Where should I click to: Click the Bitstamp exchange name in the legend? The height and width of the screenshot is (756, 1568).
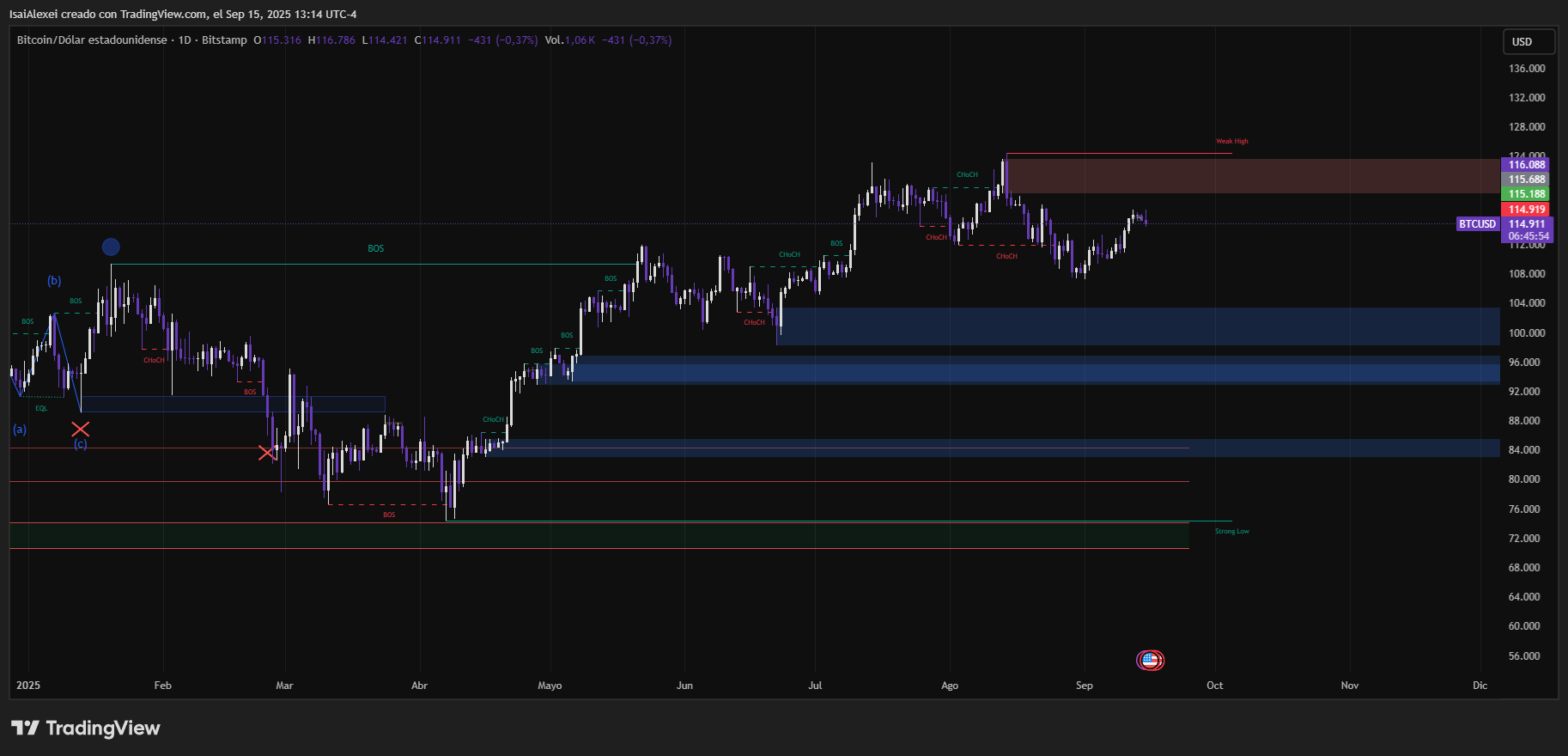click(x=225, y=40)
